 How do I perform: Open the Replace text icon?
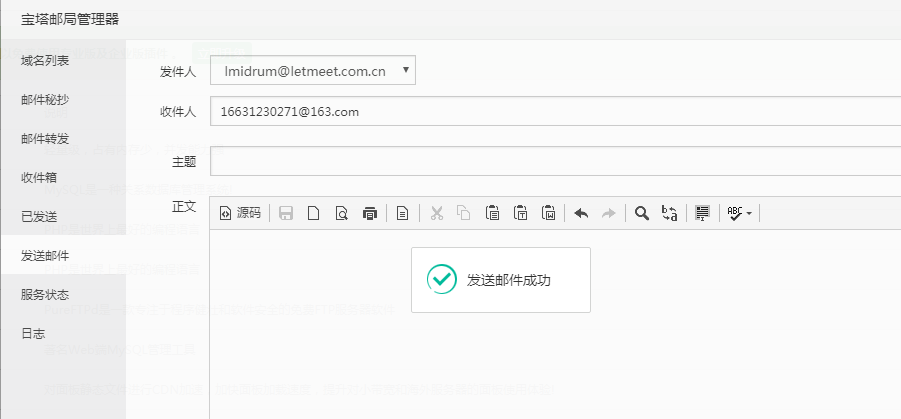pos(669,213)
